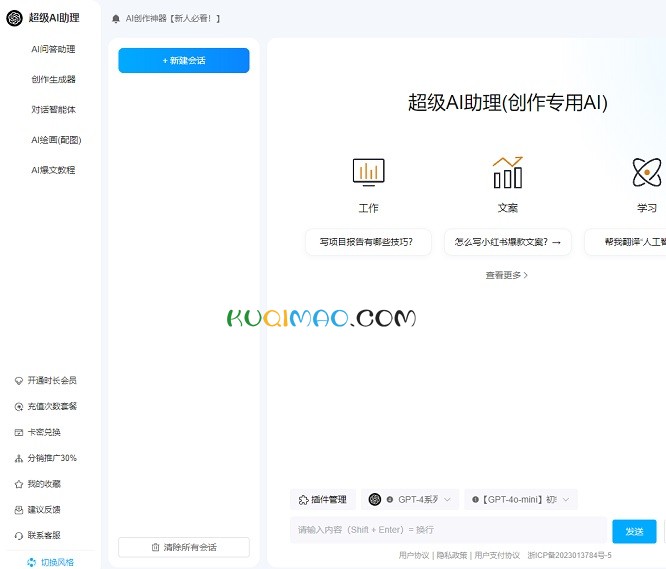Open the 用户协议 link
Viewport: 666px width, 569px height.
tap(414, 555)
